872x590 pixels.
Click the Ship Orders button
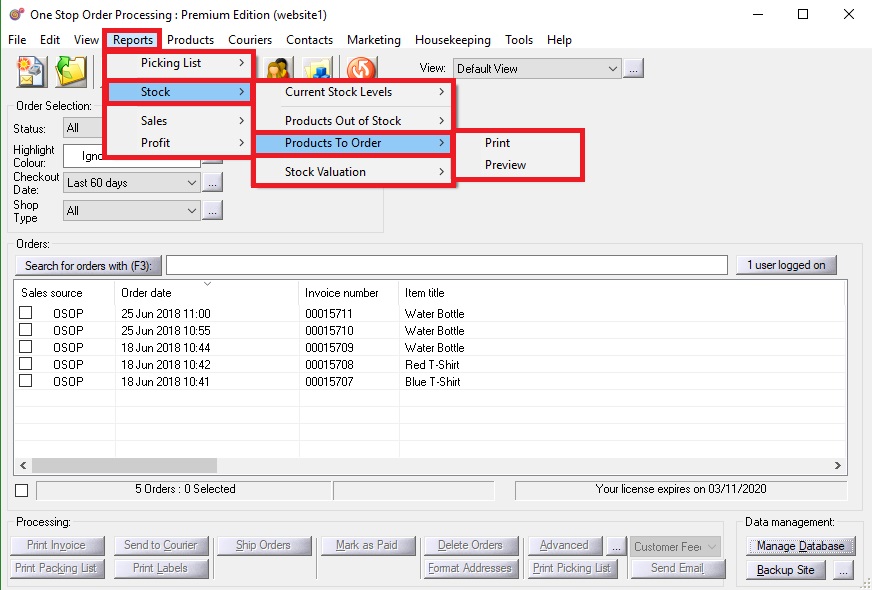264,546
